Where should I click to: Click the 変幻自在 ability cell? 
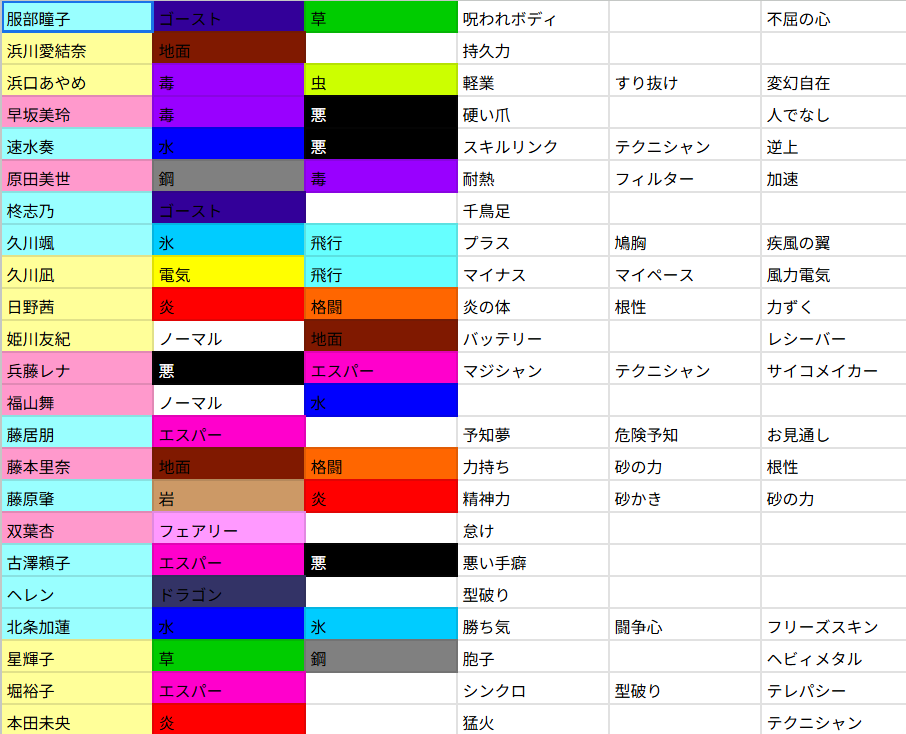833,82
